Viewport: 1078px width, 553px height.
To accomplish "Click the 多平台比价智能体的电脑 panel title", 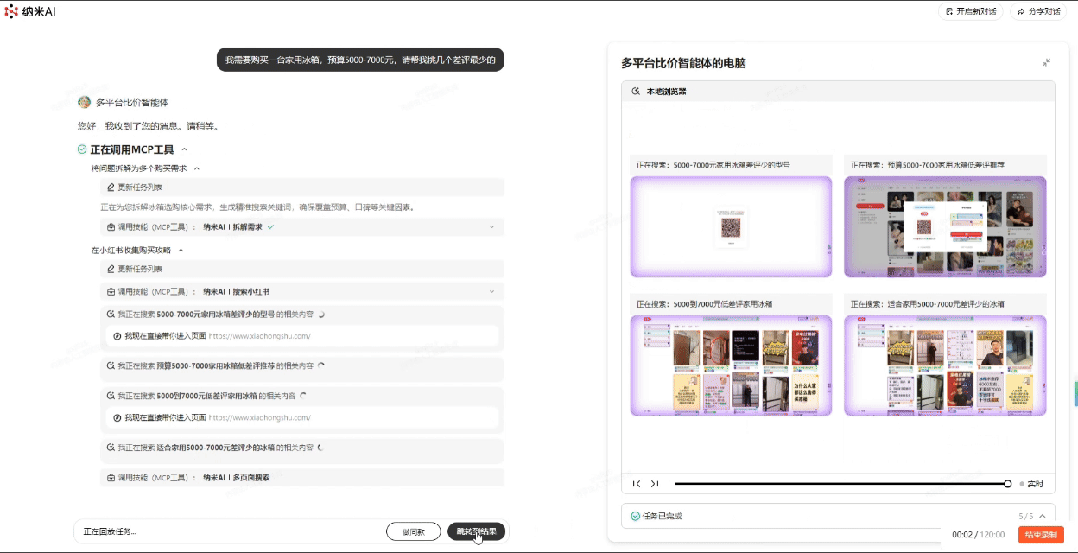I will (x=683, y=63).
